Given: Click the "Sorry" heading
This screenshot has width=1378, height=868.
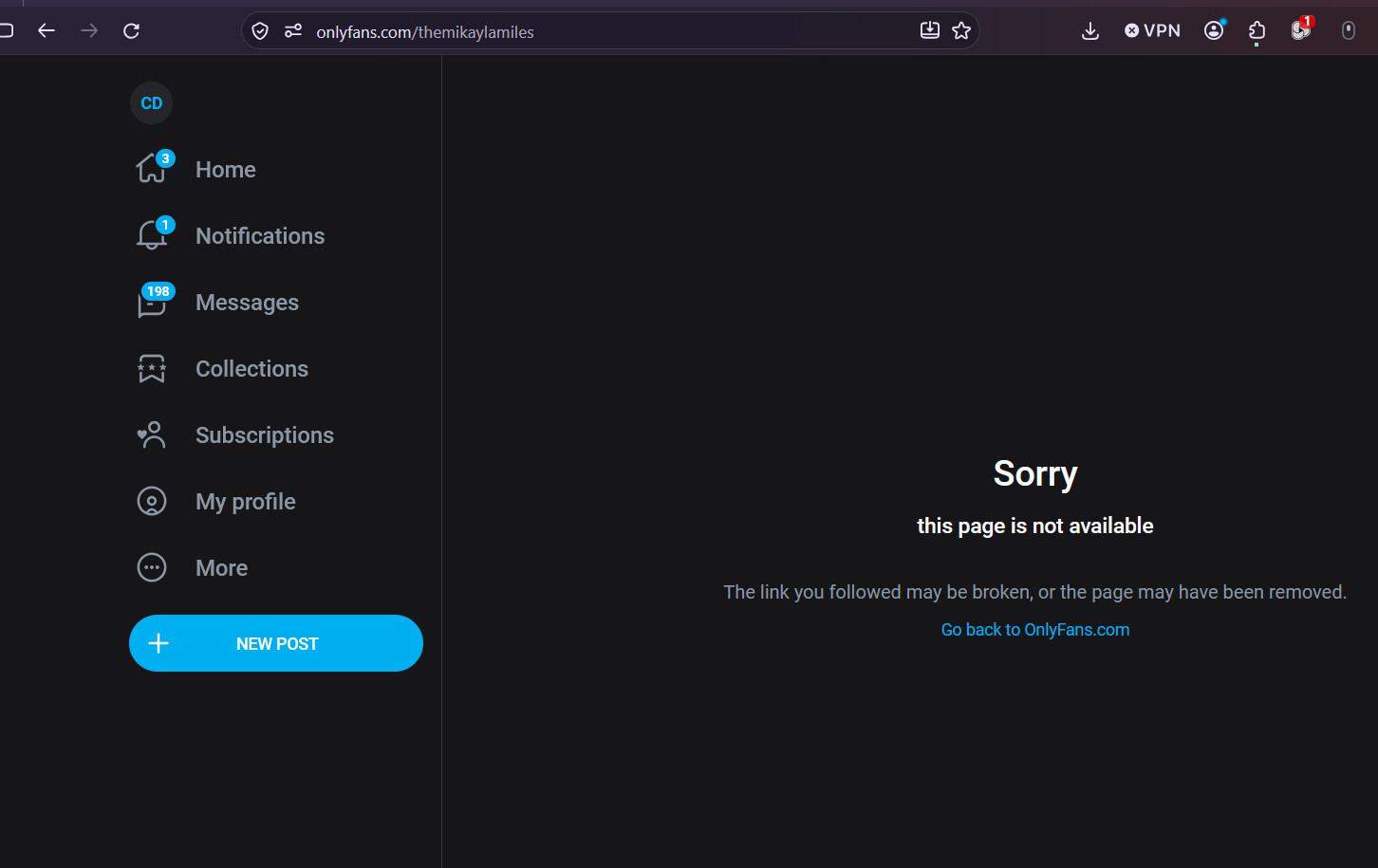Looking at the screenshot, I should pyautogui.click(x=1035, y=473).
